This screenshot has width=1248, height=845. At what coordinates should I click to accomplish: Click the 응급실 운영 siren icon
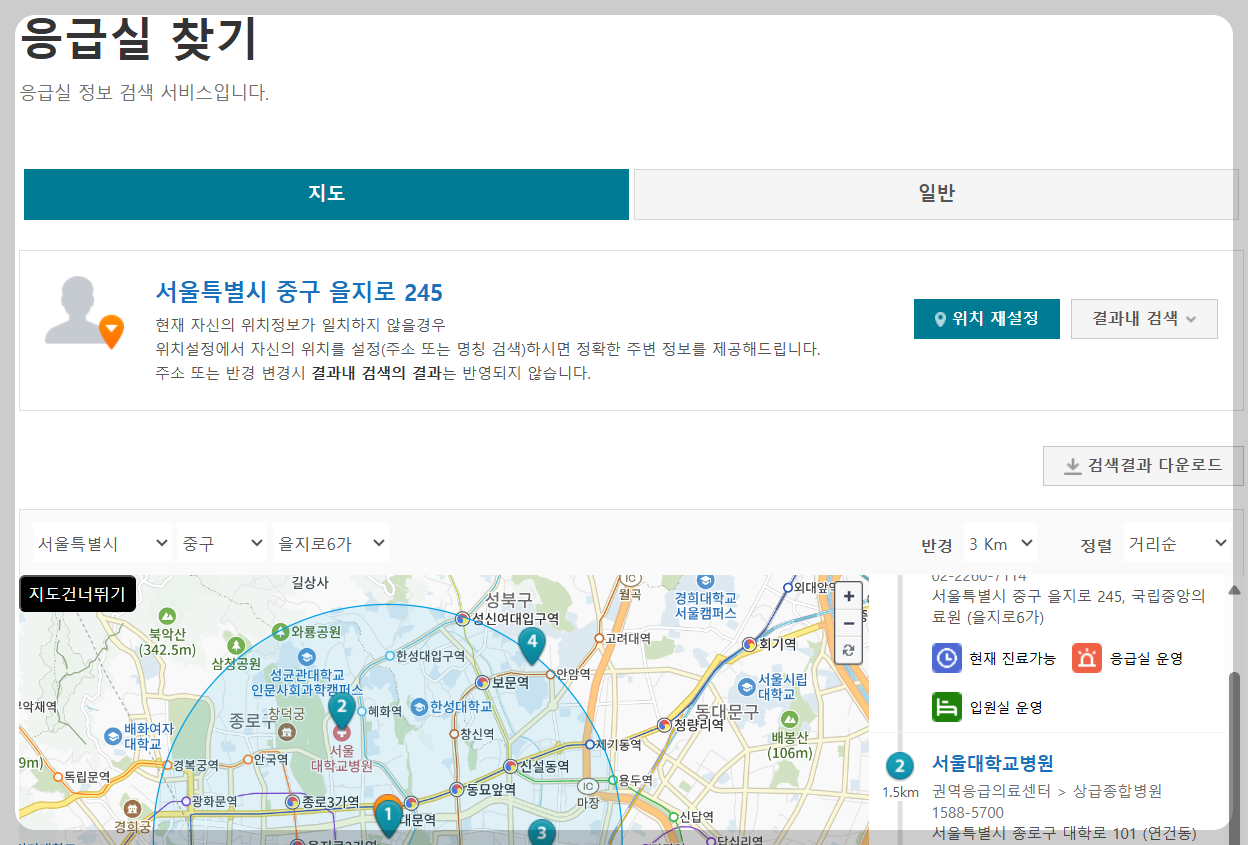[1087, 658]
